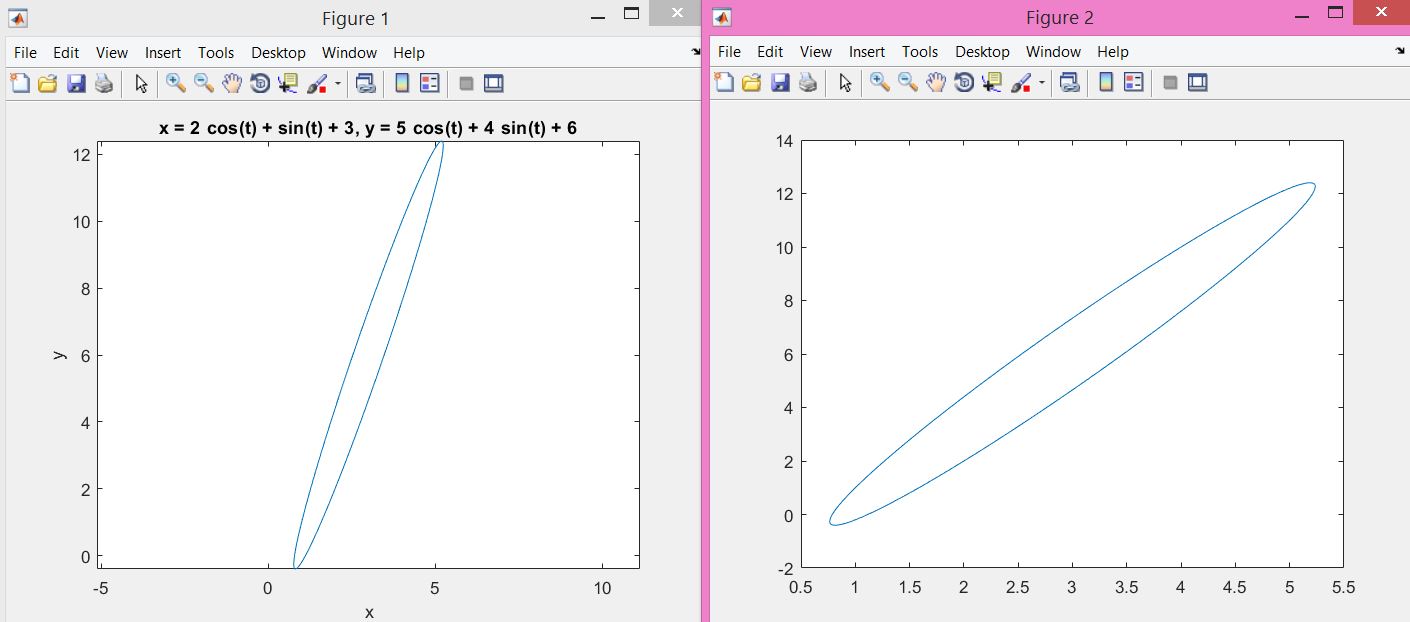Image resolution: width=1410 pixels, height=622 pixels.
Task: Select Pan hand tool in Figure 1
Action: (232, 84)
